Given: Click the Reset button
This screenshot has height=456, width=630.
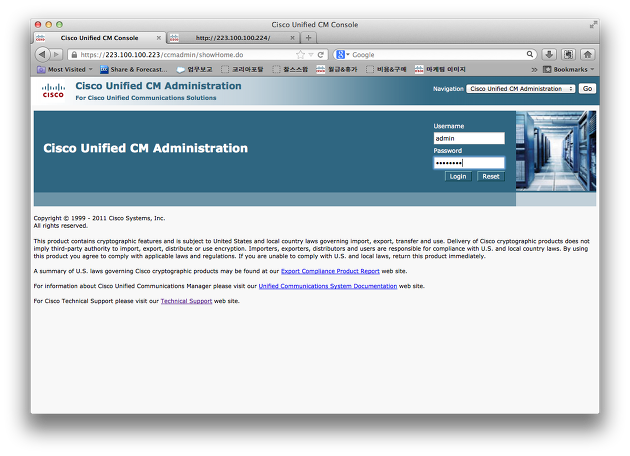Looking at the screenshot, I should (x=491, y=176).
